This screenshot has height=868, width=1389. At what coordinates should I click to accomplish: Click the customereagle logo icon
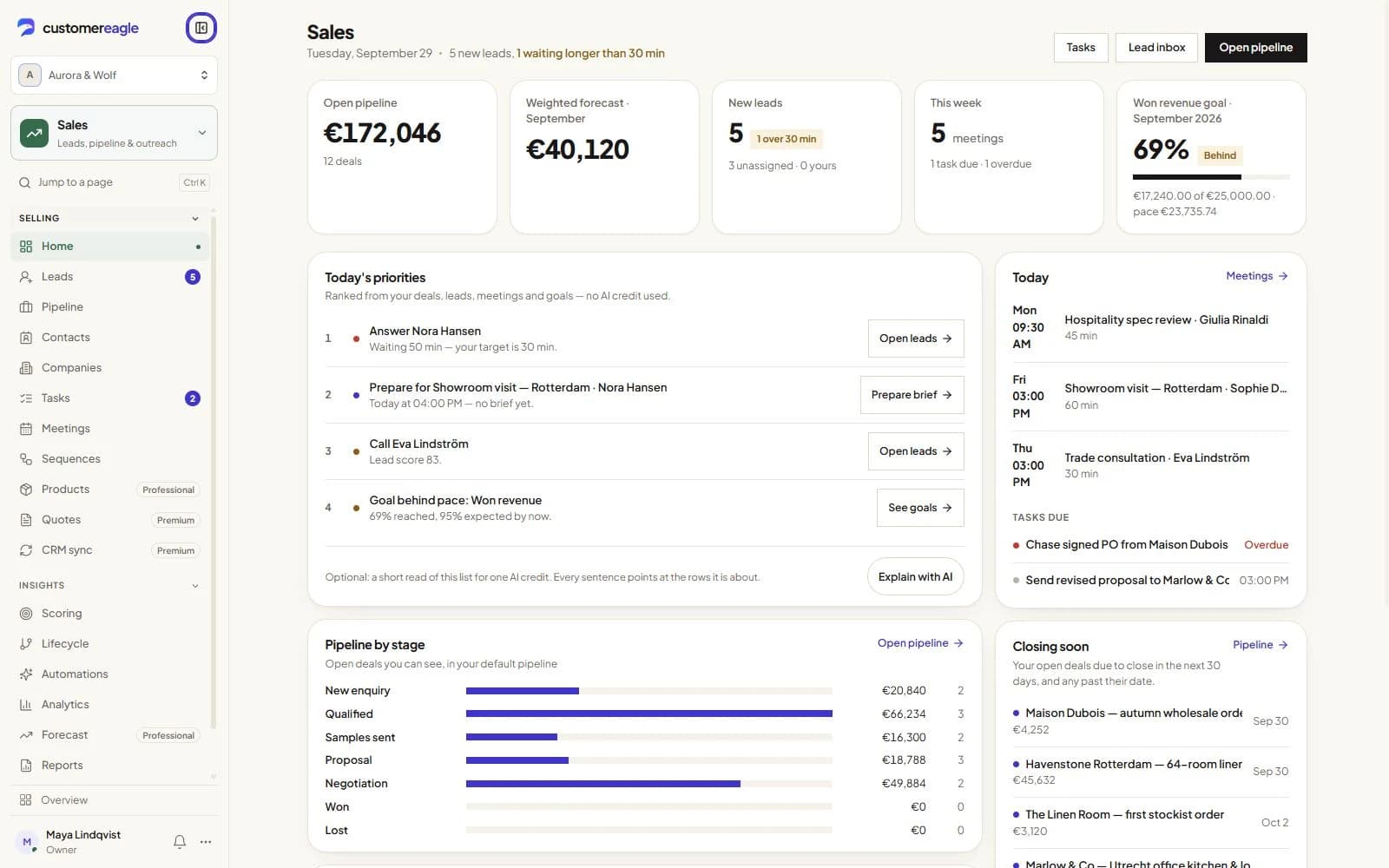(x=26, y=28)
